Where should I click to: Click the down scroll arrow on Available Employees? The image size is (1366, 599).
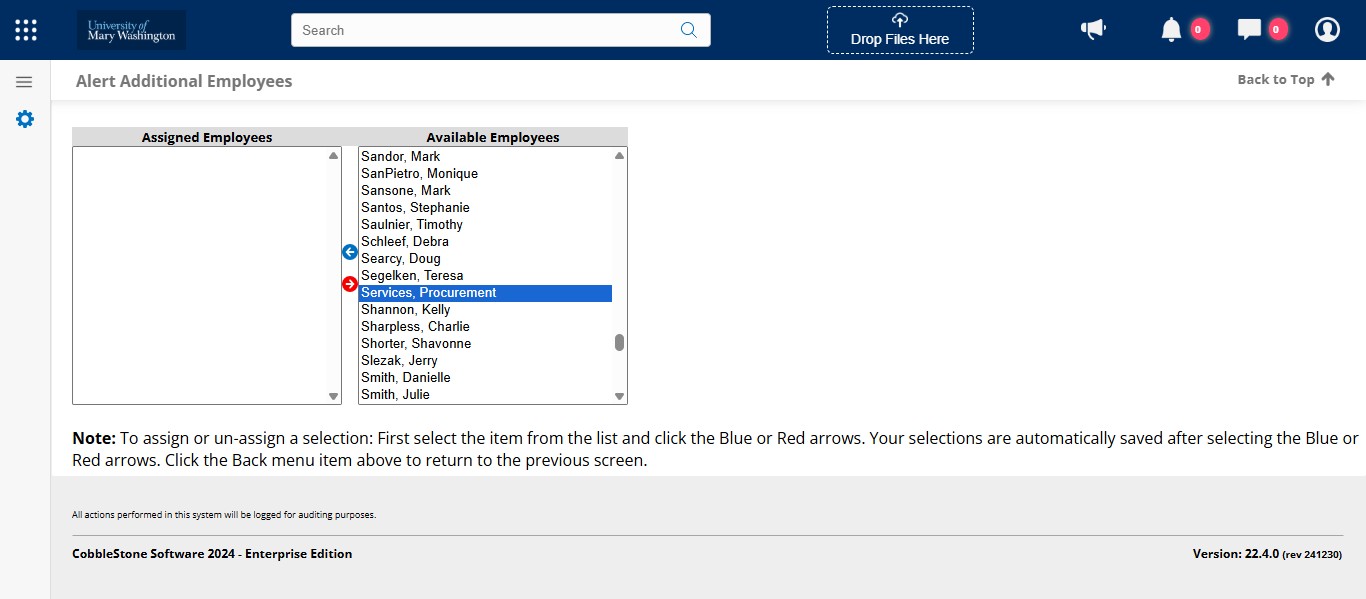[x=619, y=395]
